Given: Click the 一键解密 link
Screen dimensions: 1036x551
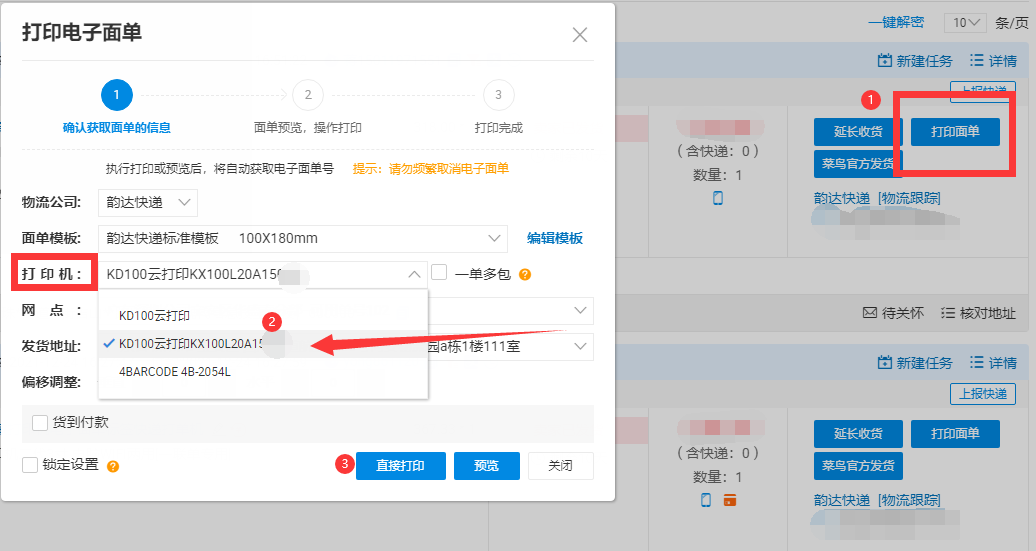Looking at the screenshot, I should click(896, 22).
